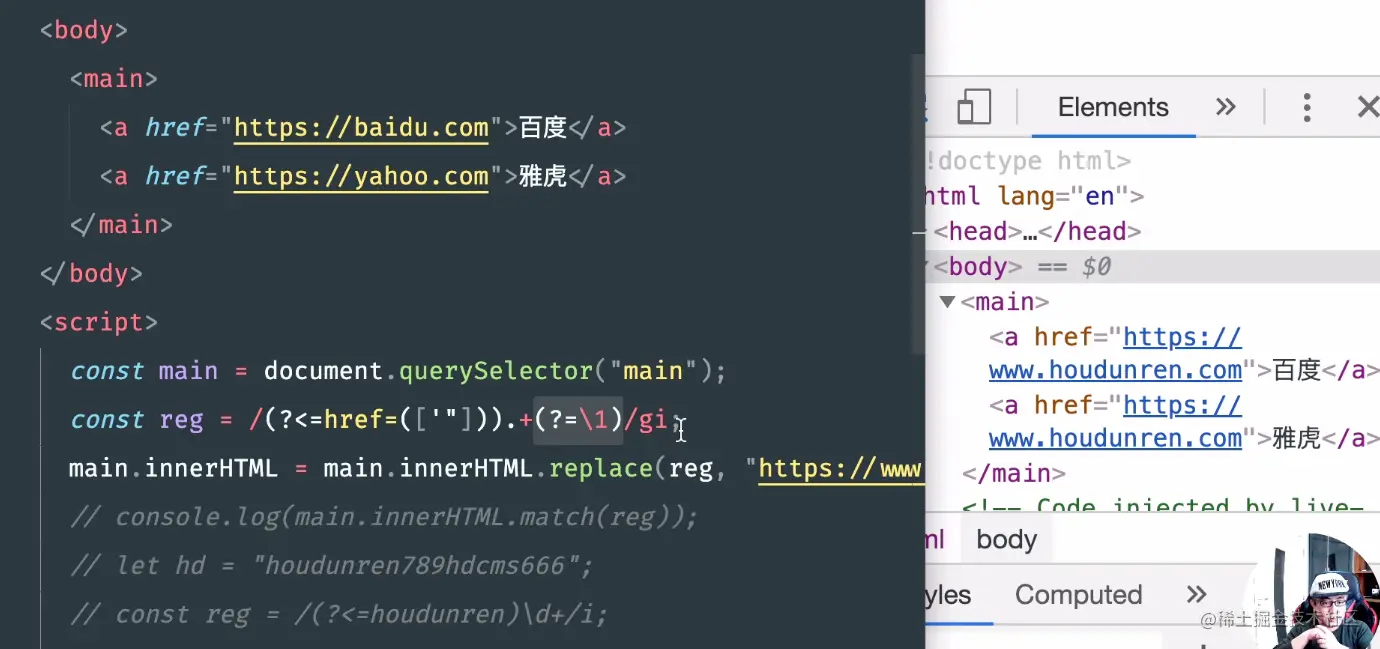Viewport: 1380px width, 649px height.
Task: Click the commented const reg houdunren line
Action: (339, 614)
